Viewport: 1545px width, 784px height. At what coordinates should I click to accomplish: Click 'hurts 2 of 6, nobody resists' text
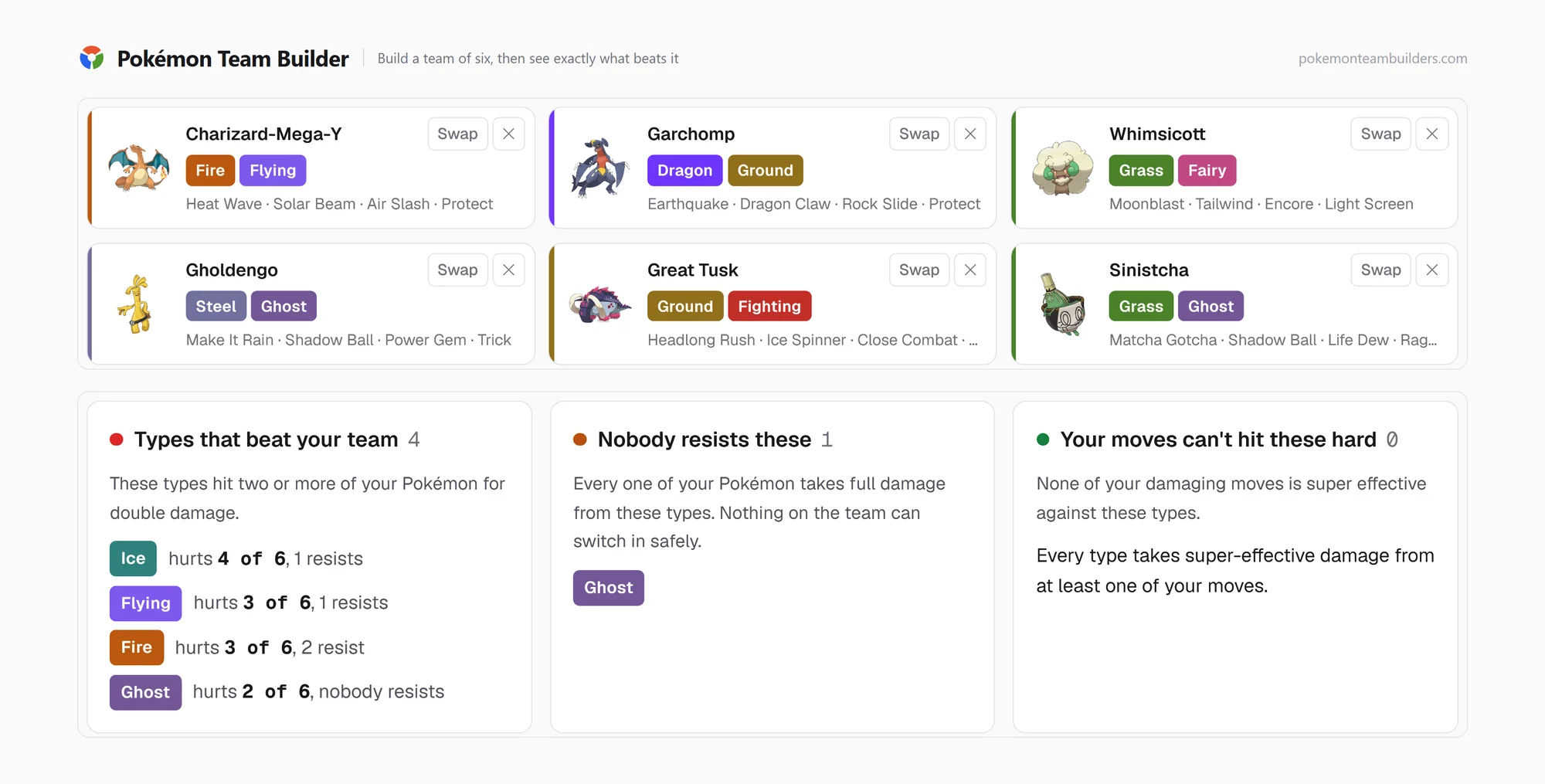[x=318, y=692]
